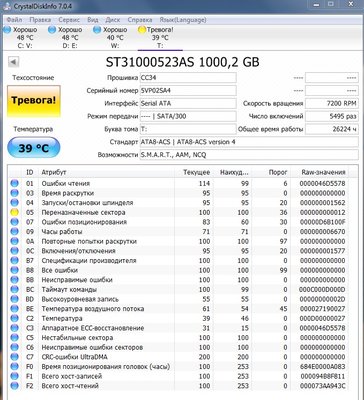The image size is (364, 400).
Task: Click the status icon for 09 Часы работы
Action: click(14, 232)
